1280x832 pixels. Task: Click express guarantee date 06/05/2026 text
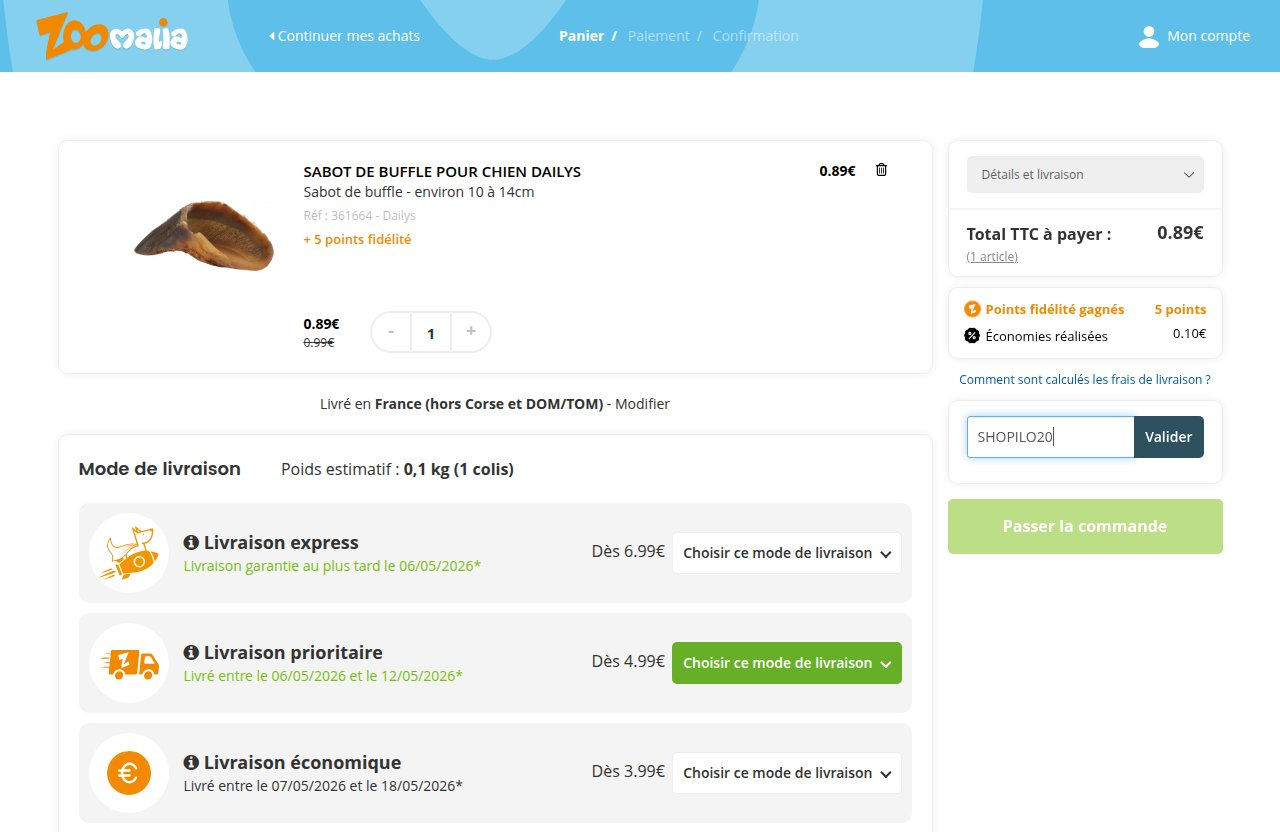[332, 566]
